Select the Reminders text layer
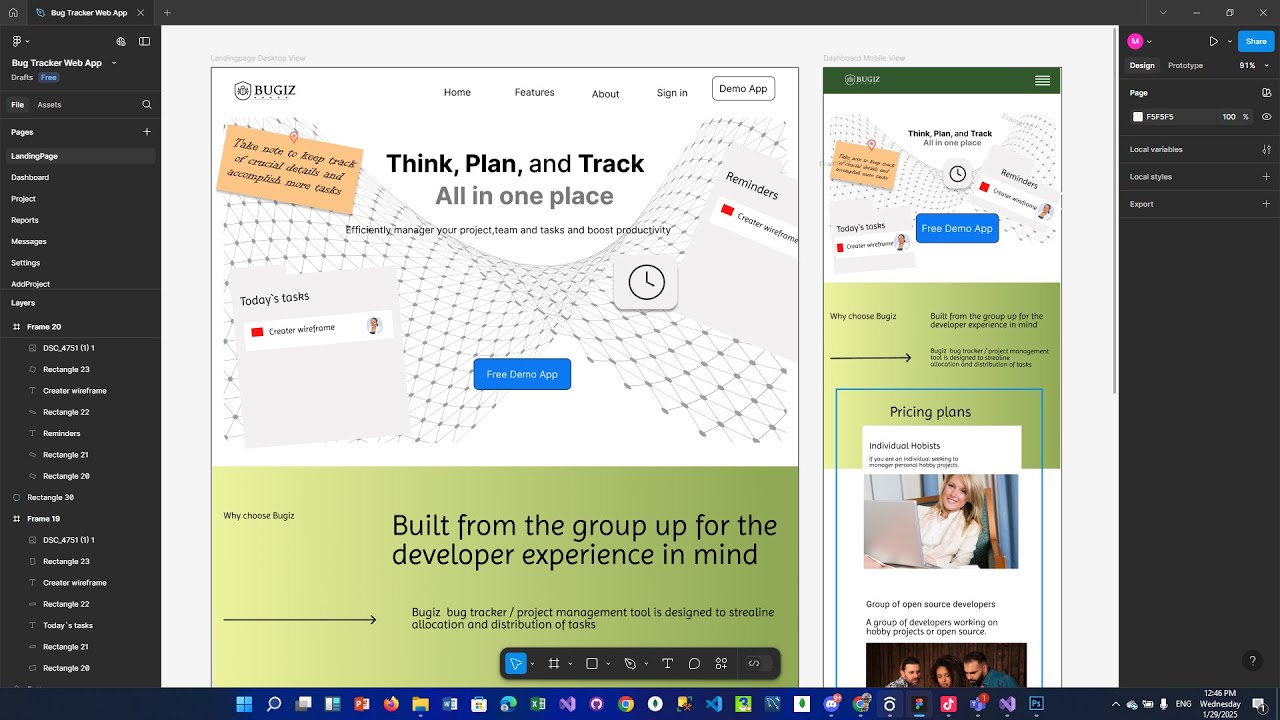The width and height of the screenshot is (1280, 720). coord(62,433)
